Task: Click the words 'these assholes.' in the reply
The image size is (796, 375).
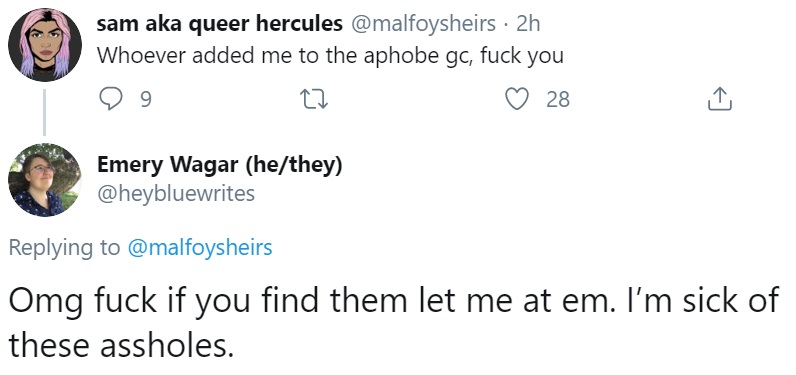Action: [118, 345]
